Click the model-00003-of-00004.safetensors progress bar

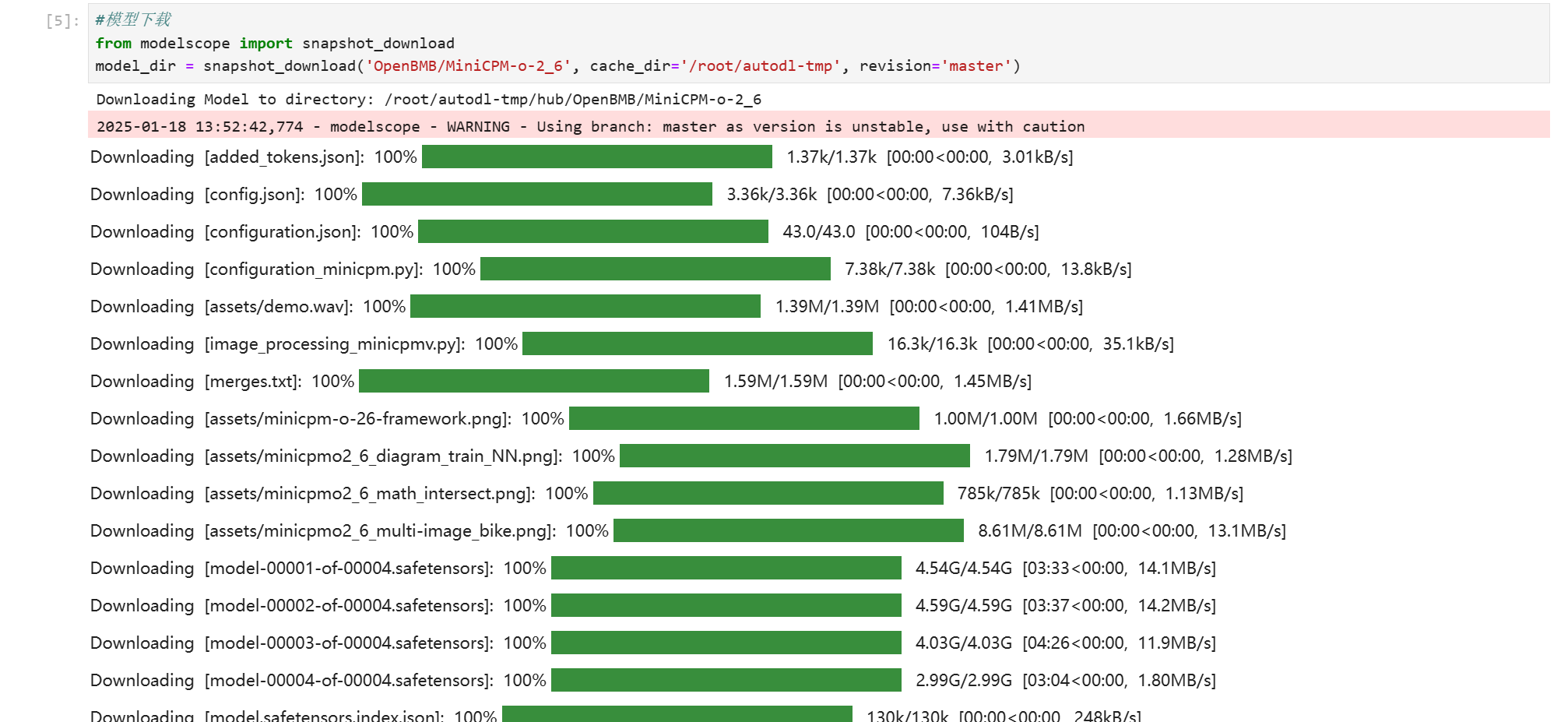coord(726,643)
